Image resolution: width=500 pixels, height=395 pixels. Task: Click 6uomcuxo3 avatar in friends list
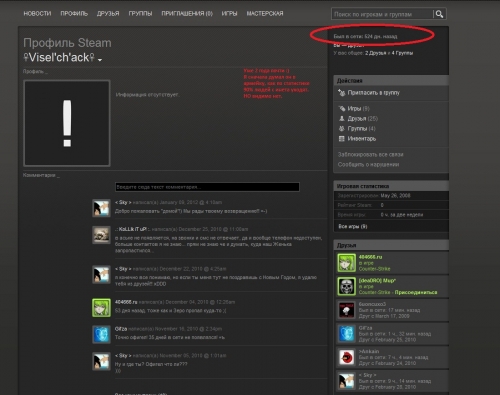click(346, 310)
